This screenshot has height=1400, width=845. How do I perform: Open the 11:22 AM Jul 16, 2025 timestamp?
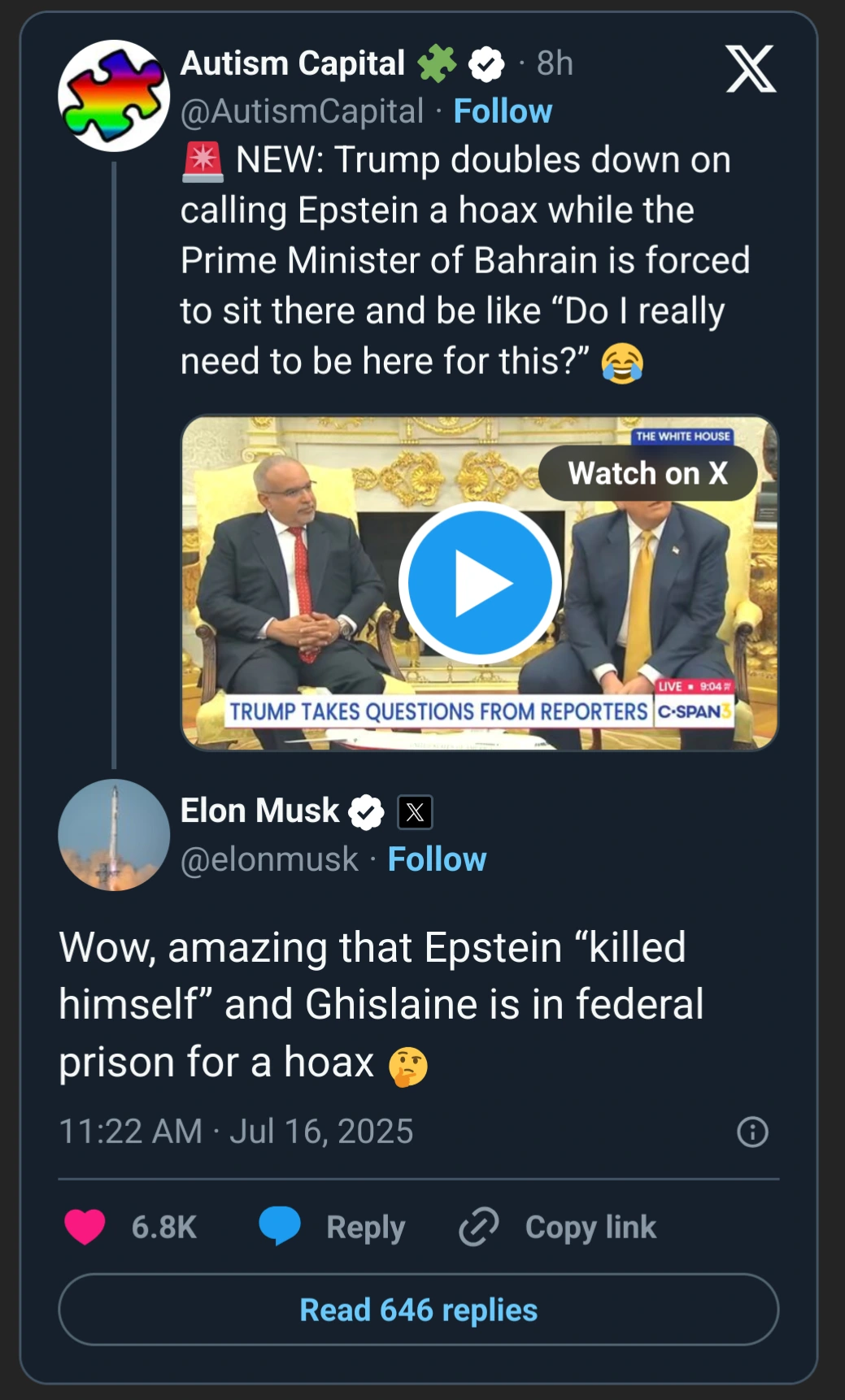point(236,1131)
